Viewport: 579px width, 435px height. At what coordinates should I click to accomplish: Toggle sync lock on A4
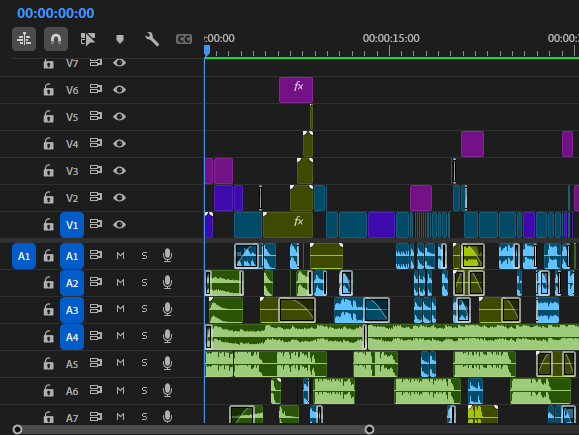96,336
